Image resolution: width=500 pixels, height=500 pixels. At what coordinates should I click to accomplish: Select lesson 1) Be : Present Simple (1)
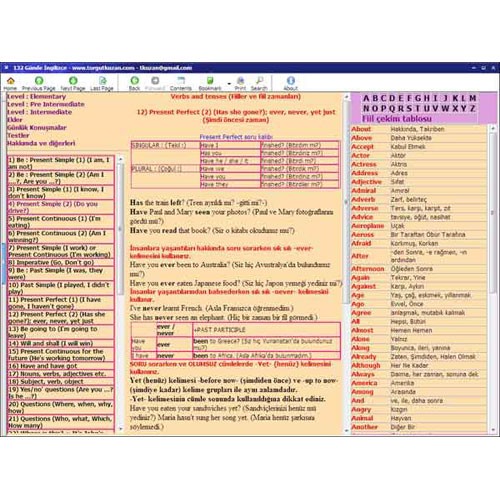tap(60, 163)
